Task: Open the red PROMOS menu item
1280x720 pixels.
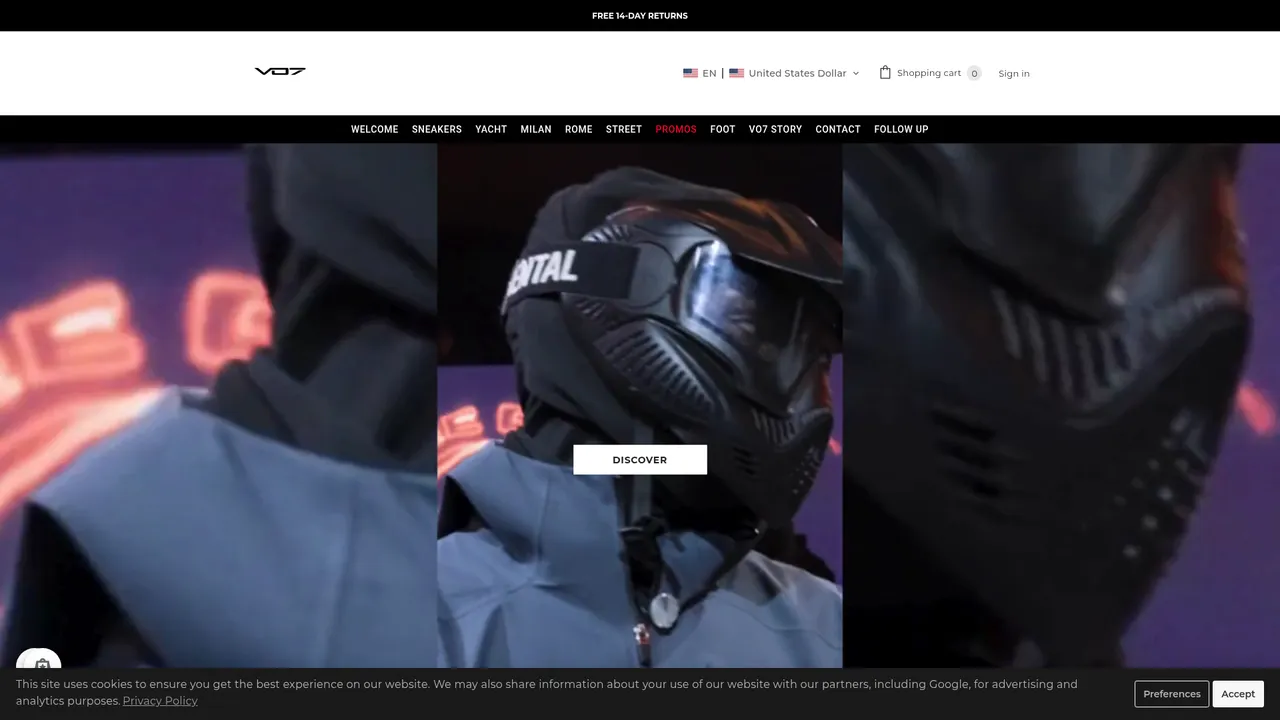Action: pos(676,129)
